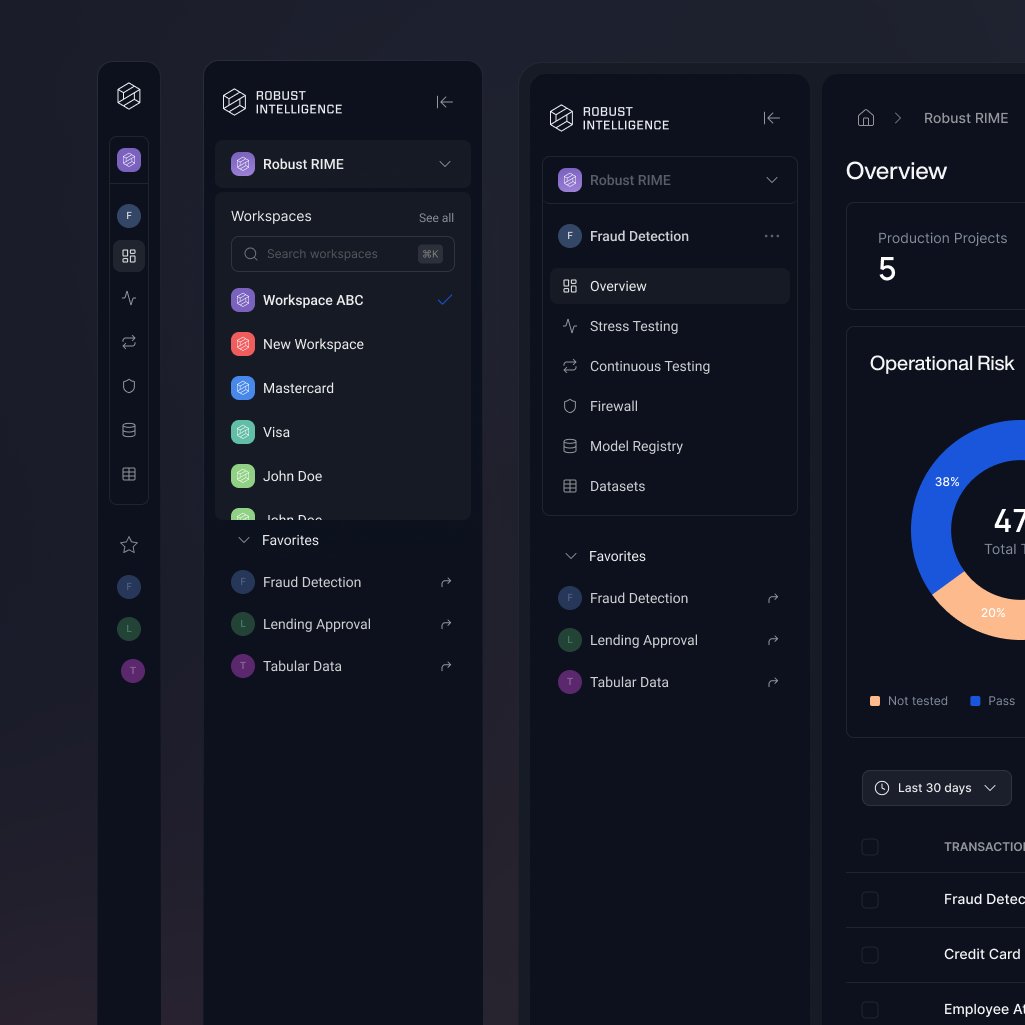Collapse the Favorites section in the workspace switcher panel
Viewport: 1025px width, 1025px height.
pyautogui.click(x=244, y=540)
